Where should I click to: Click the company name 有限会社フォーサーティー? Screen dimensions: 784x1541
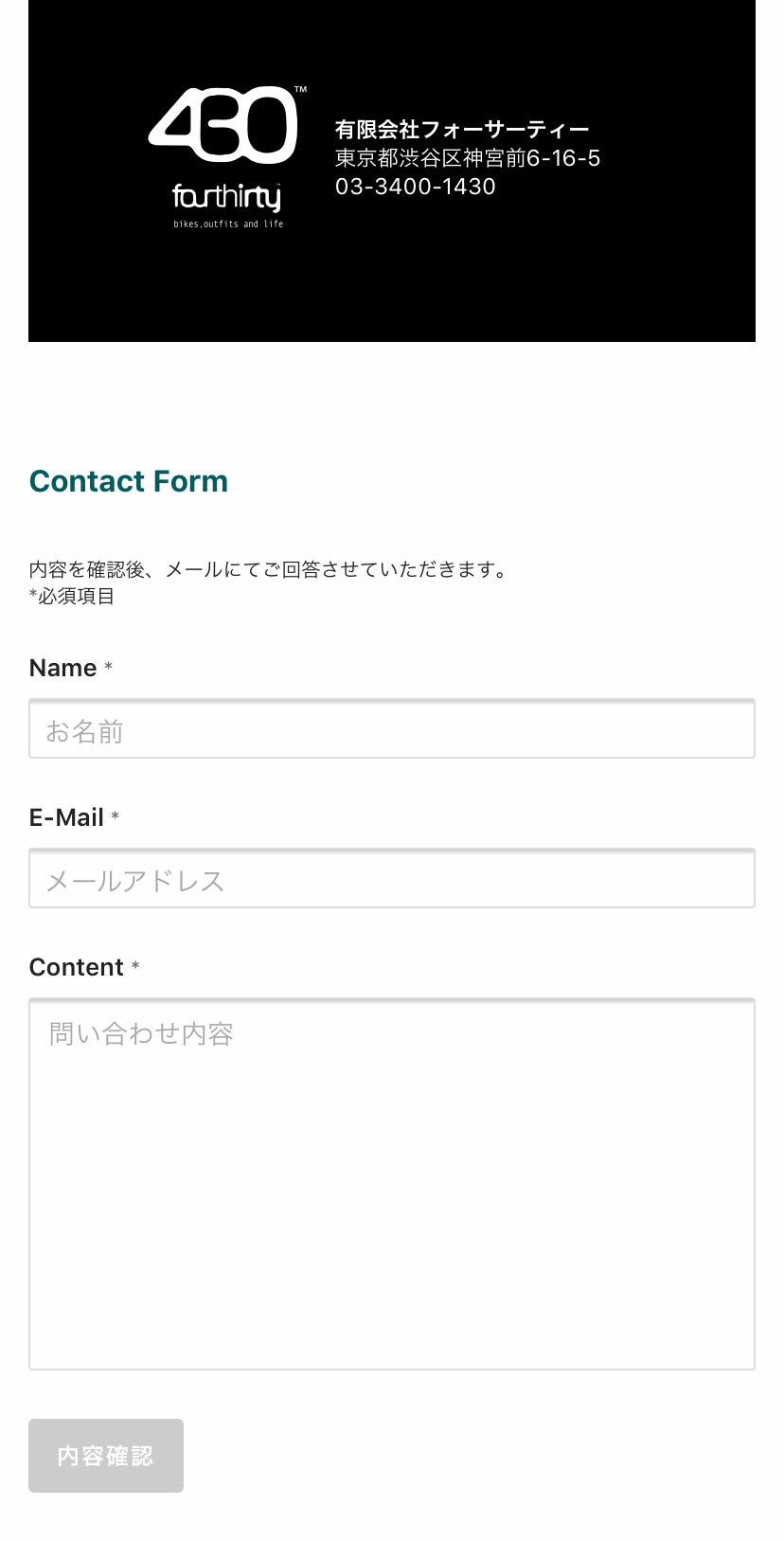coord(462,130)
